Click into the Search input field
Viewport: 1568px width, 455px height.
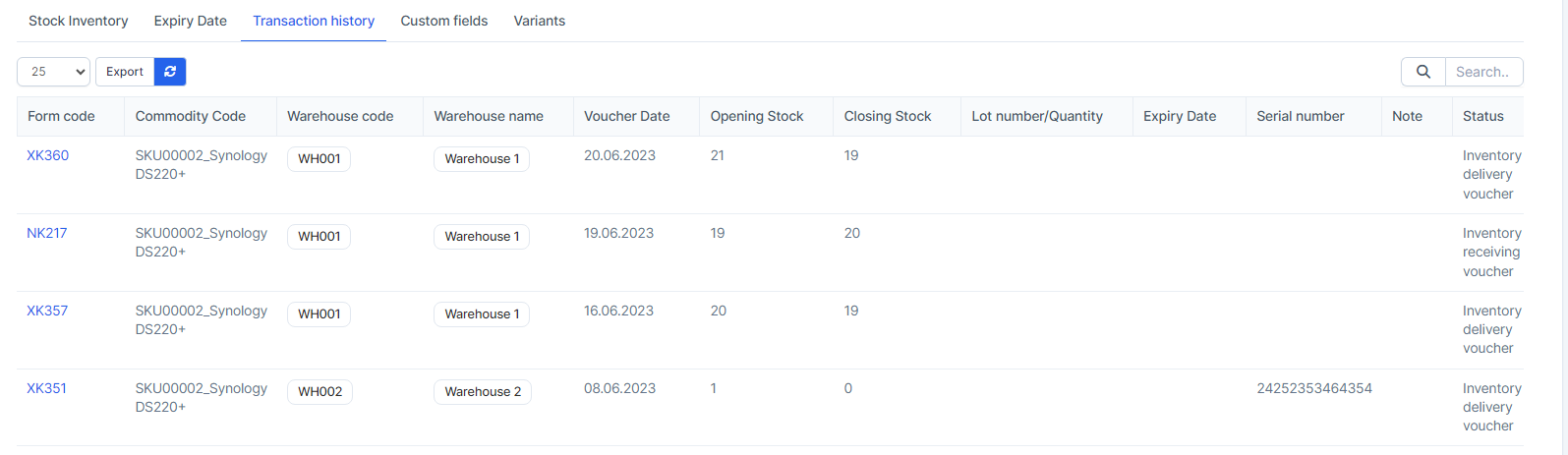coord(1483,72)
